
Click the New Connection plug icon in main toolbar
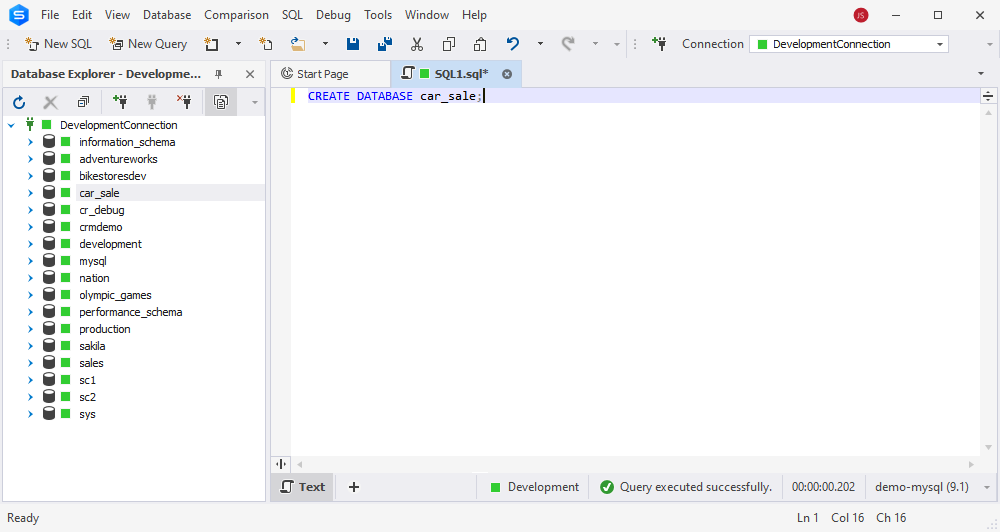point(659,44)
